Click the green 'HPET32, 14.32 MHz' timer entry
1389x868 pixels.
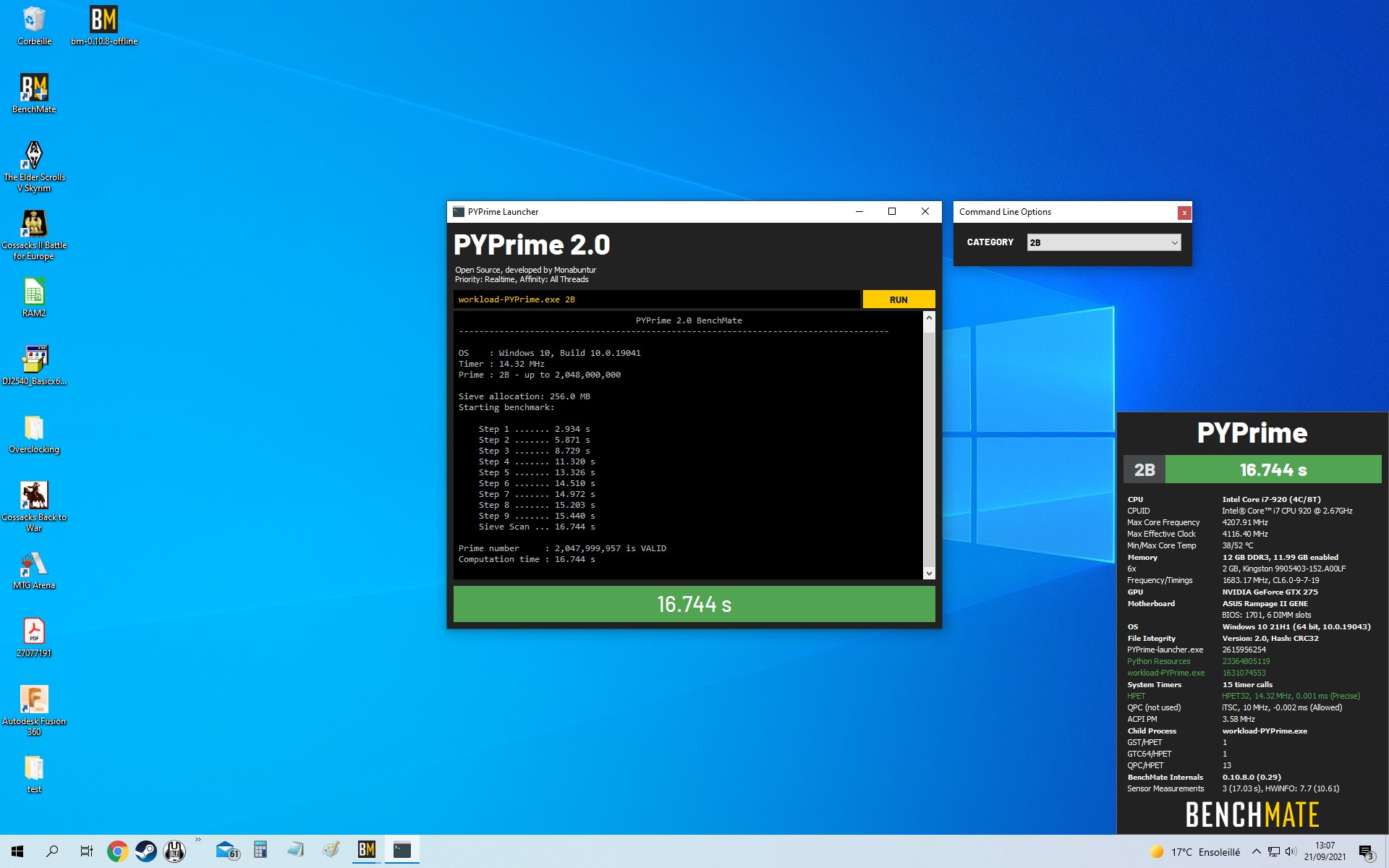click(1291, 696)
